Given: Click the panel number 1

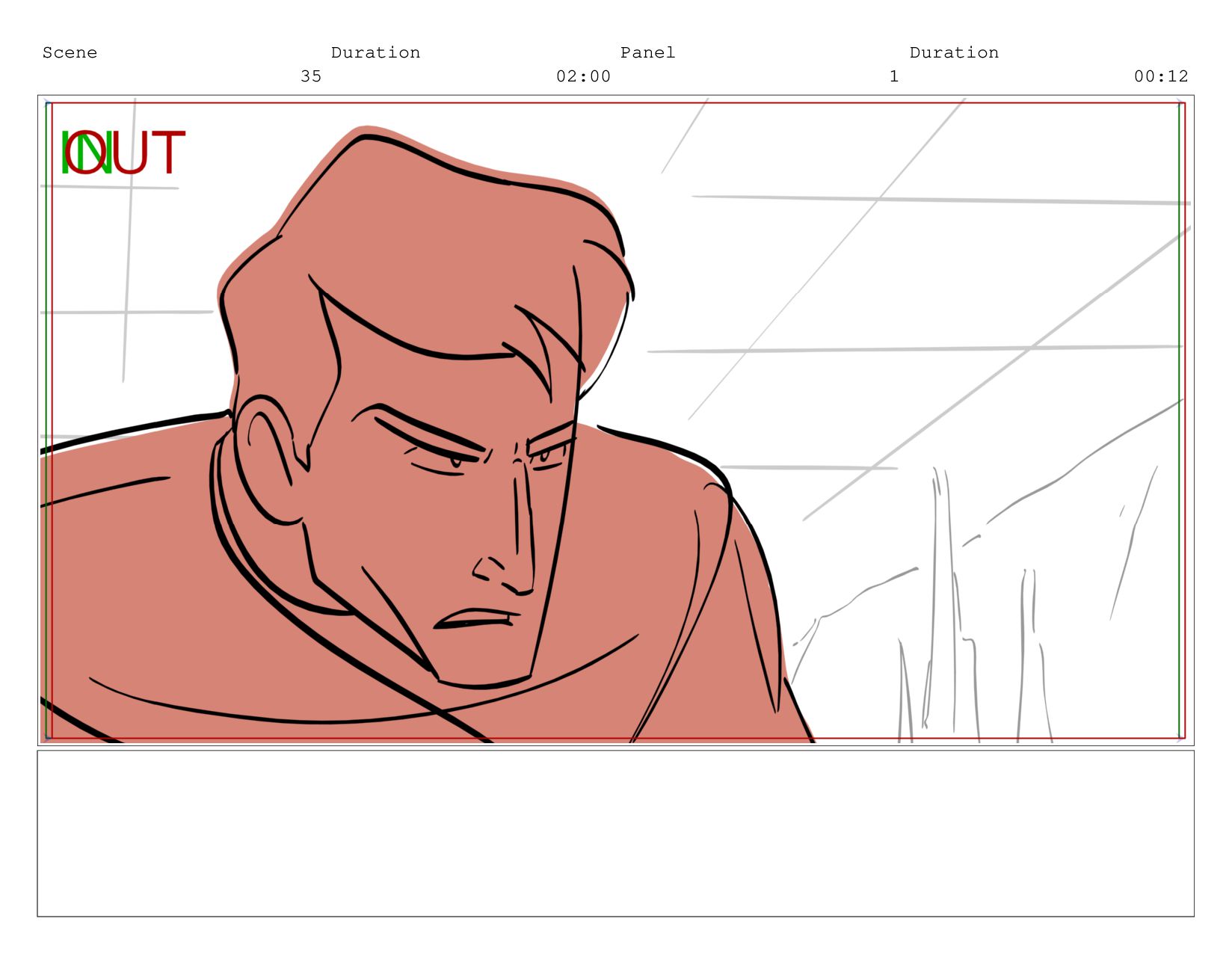Looking at the screenshot, I should tap(893, 76).
